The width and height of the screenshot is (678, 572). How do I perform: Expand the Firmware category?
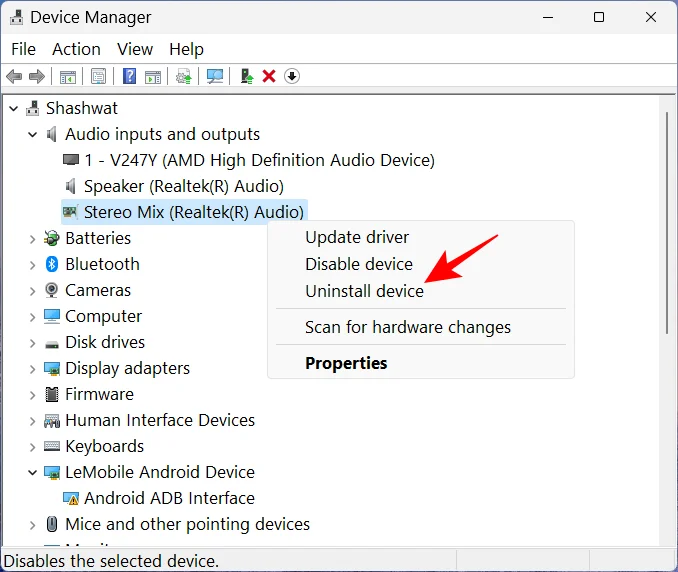tap(32, 395)
